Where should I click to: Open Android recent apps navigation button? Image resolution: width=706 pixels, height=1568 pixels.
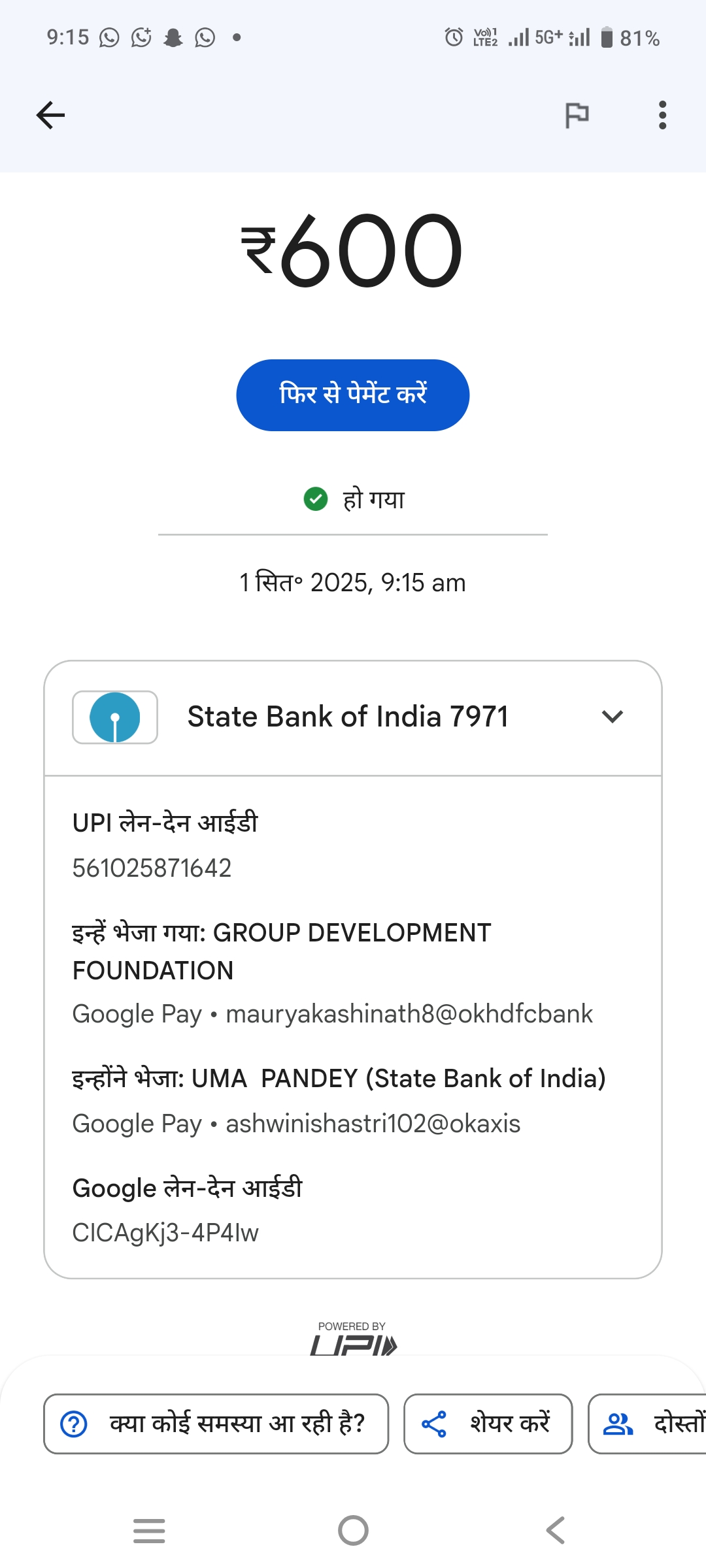149,1530
